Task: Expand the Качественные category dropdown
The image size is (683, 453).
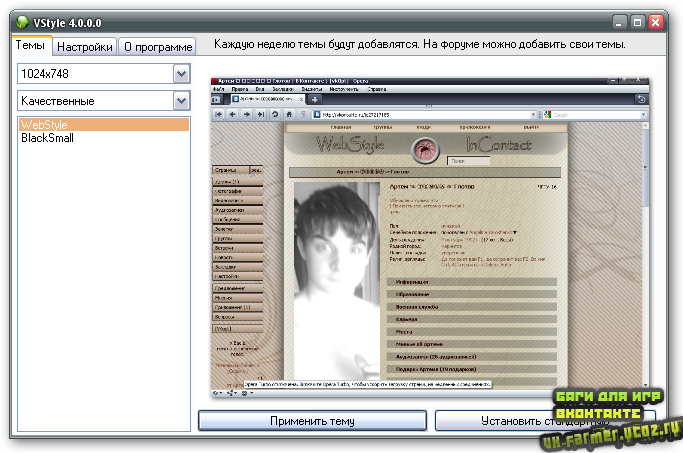Action: click(x=182, y=101)
